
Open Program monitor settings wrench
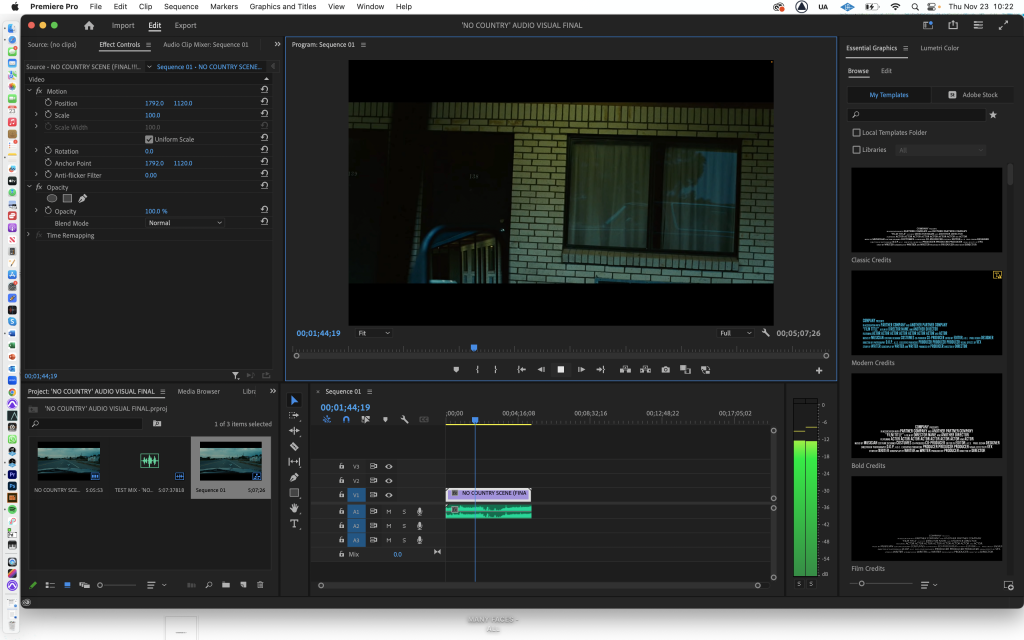pos(765,333)
